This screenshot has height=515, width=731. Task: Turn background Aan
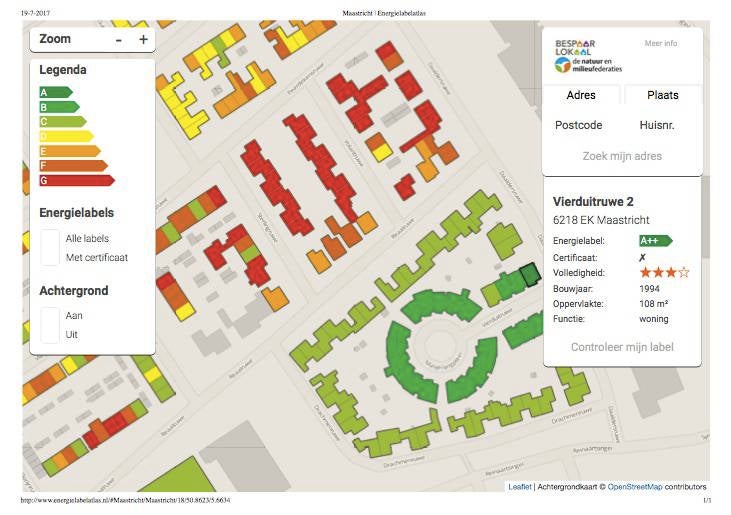point(74,316)
